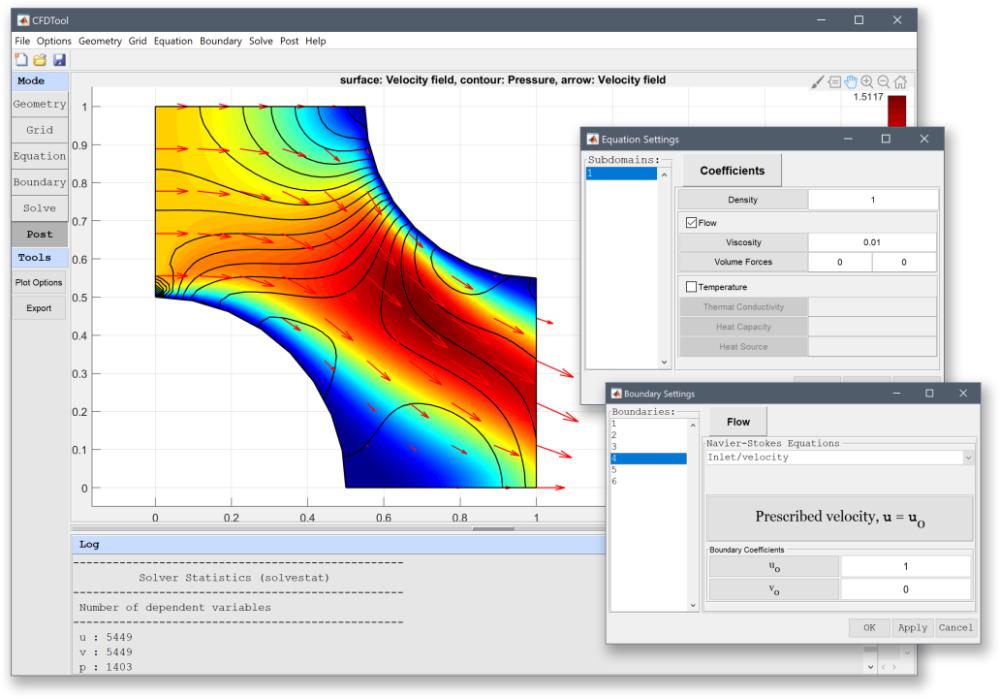Viewport: 1000px width, 698px height.
Task: Click the zoom out magnifier icon
Action: [x=884, y=82]
